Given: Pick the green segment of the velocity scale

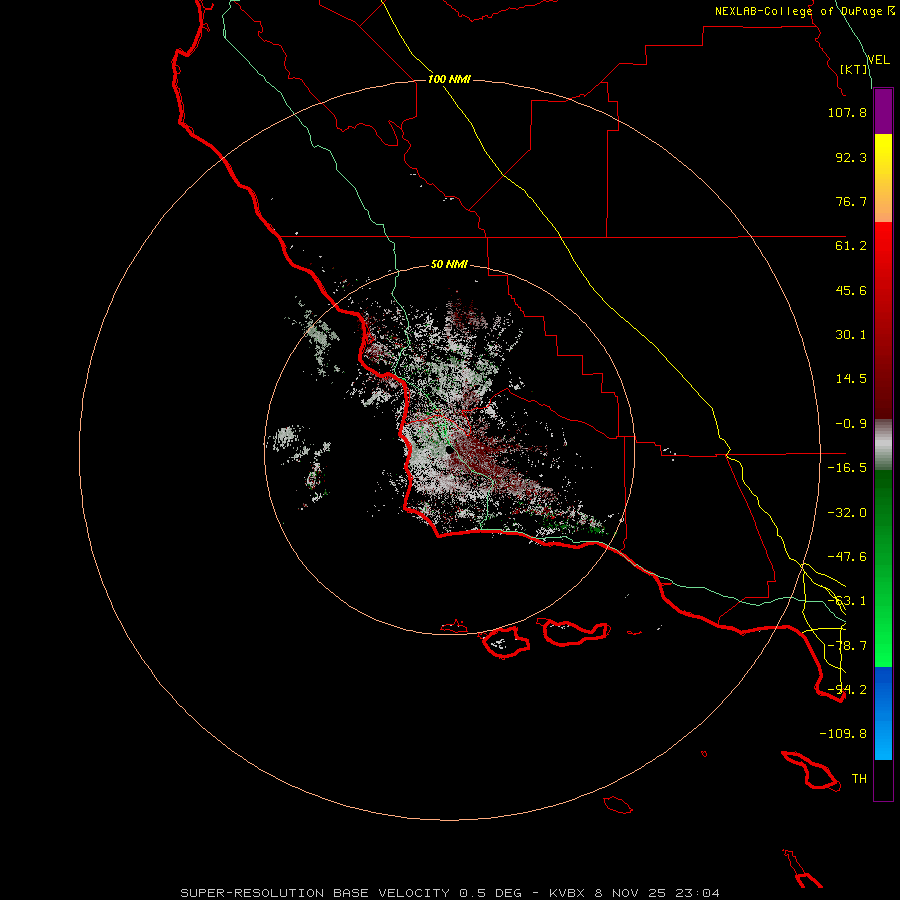Looking at the screenshot, I should [883, 568].
